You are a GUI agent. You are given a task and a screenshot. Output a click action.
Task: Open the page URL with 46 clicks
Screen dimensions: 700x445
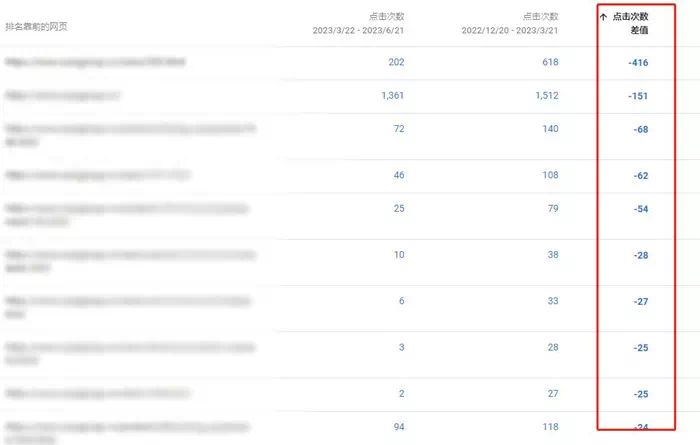pos(97,175)
